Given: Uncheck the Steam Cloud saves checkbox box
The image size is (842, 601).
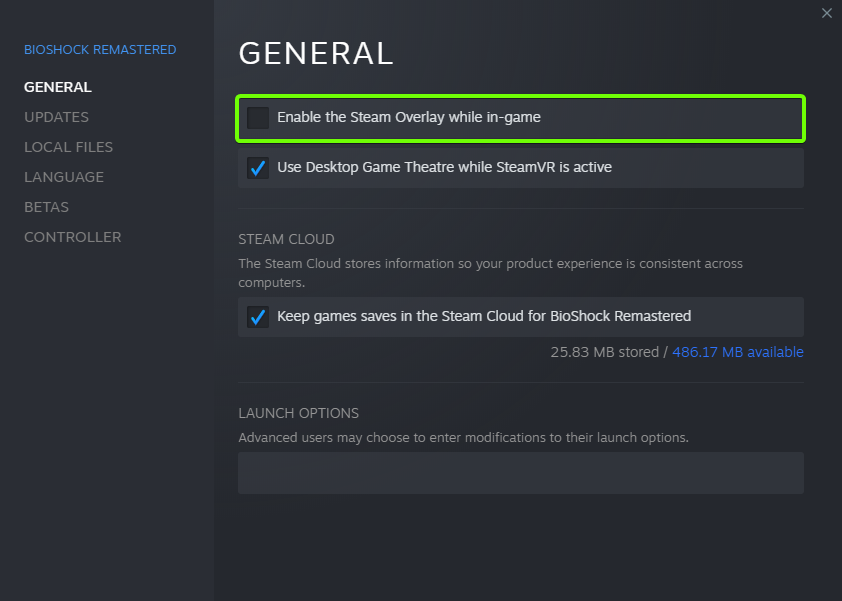Looking at the screenshot, I should tap(258, 317).
